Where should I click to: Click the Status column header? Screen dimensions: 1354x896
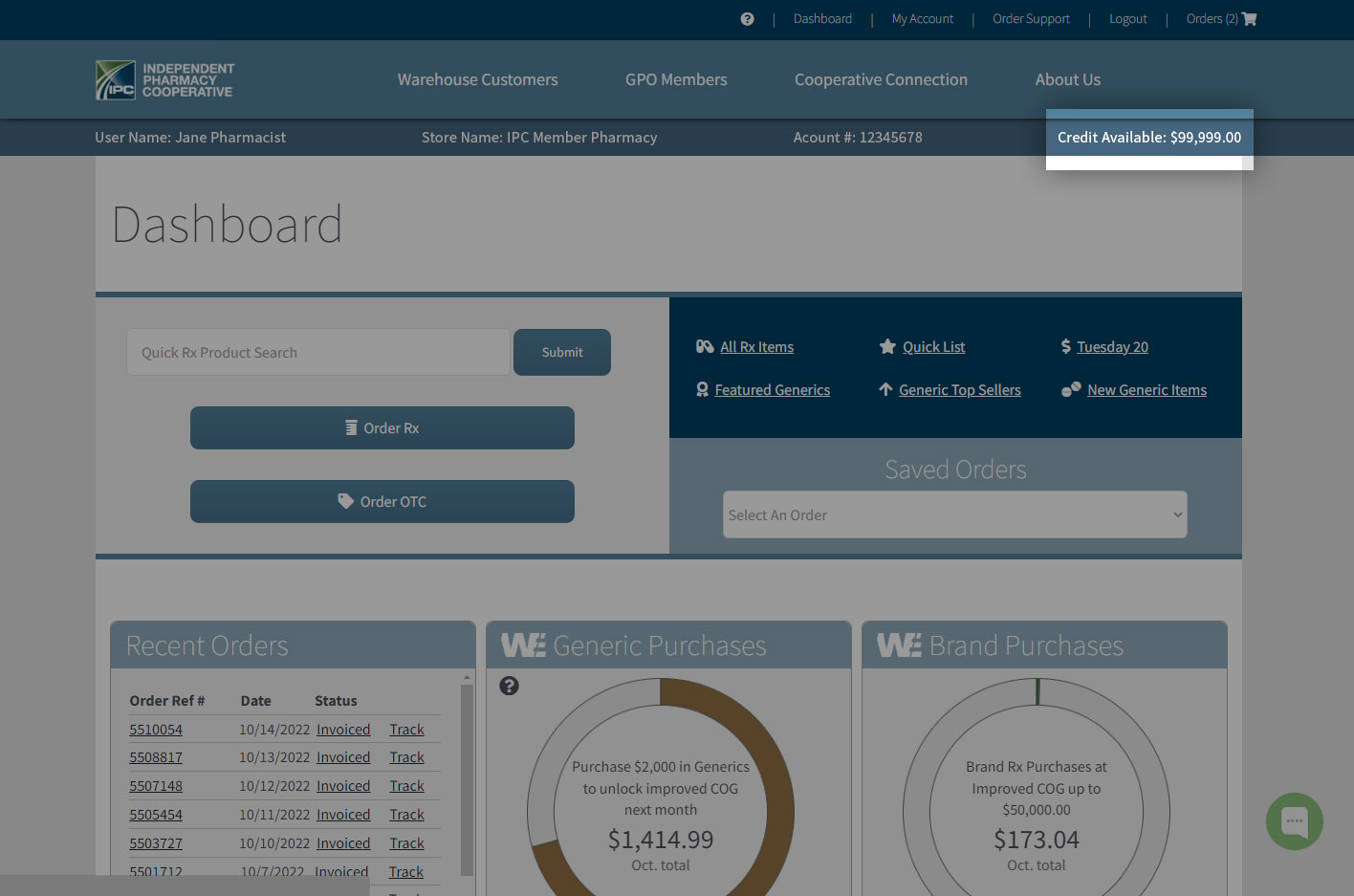pos(336,701)
